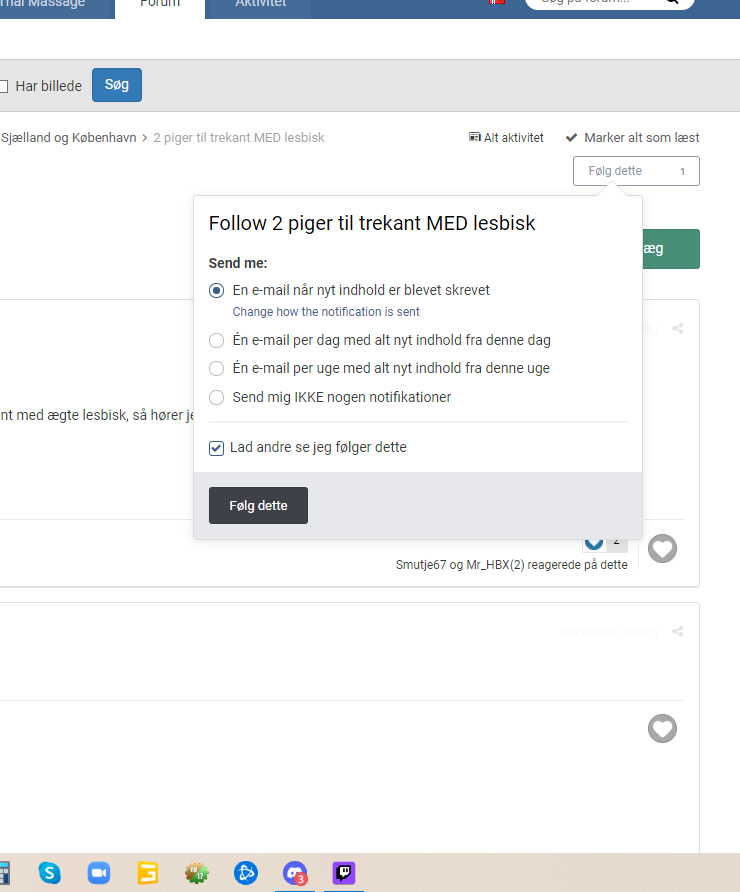Open Skype from the taskbar
Image resolution: width=740 pixels, height=892 pixels.
(50, 872)
